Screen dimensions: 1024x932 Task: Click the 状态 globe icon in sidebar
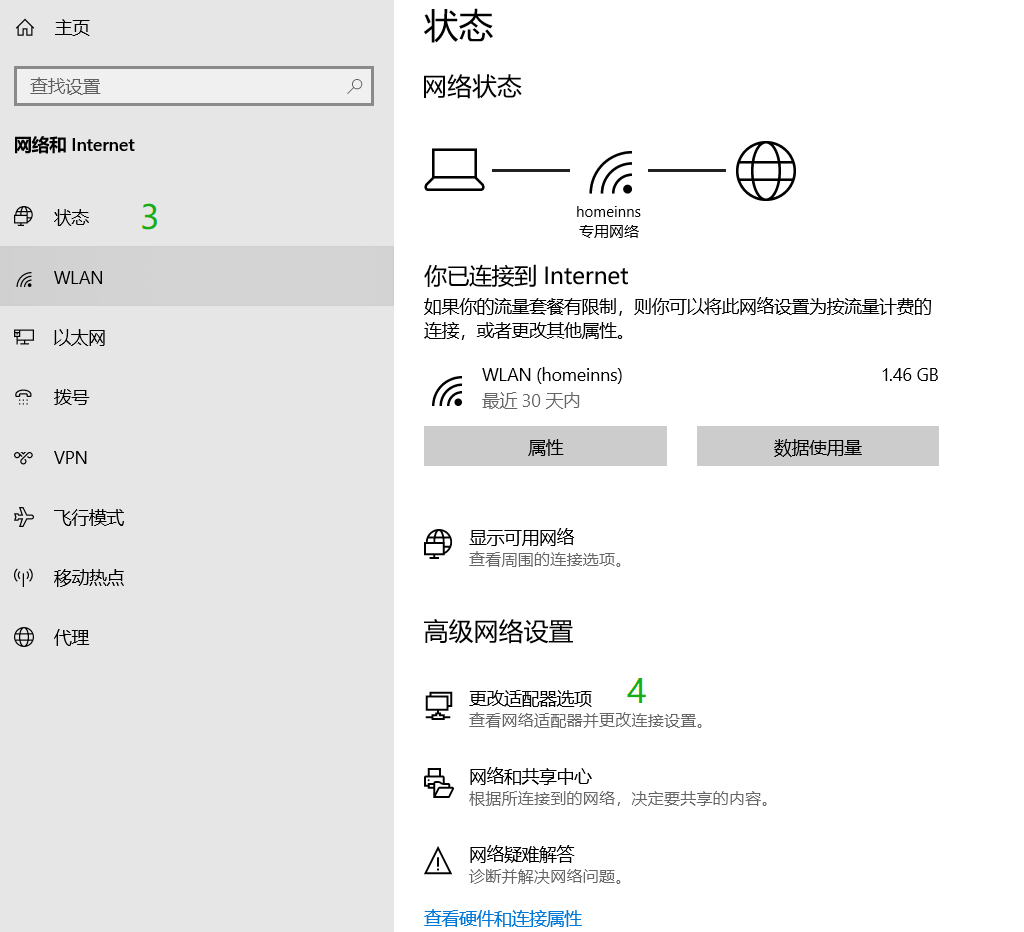coord(24,216)
